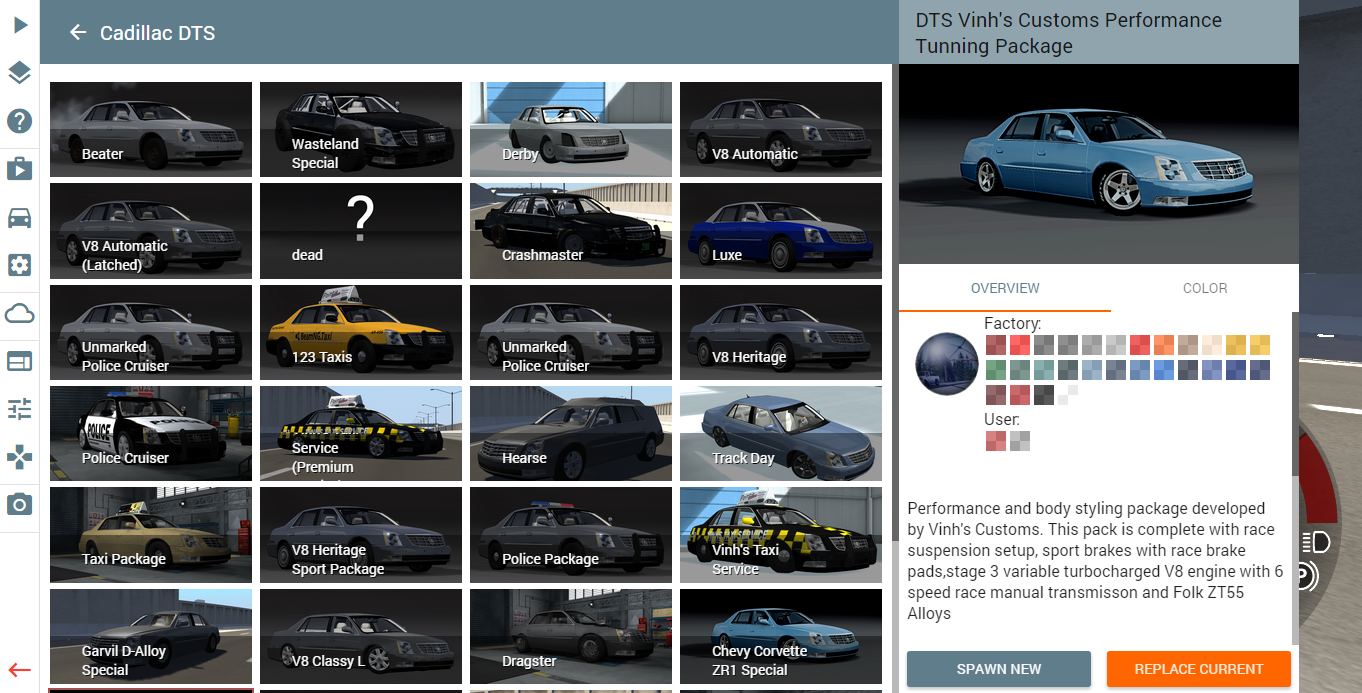Open the UI apps window icon
This screenshot has height=693, width=1362.
[19, 361]
